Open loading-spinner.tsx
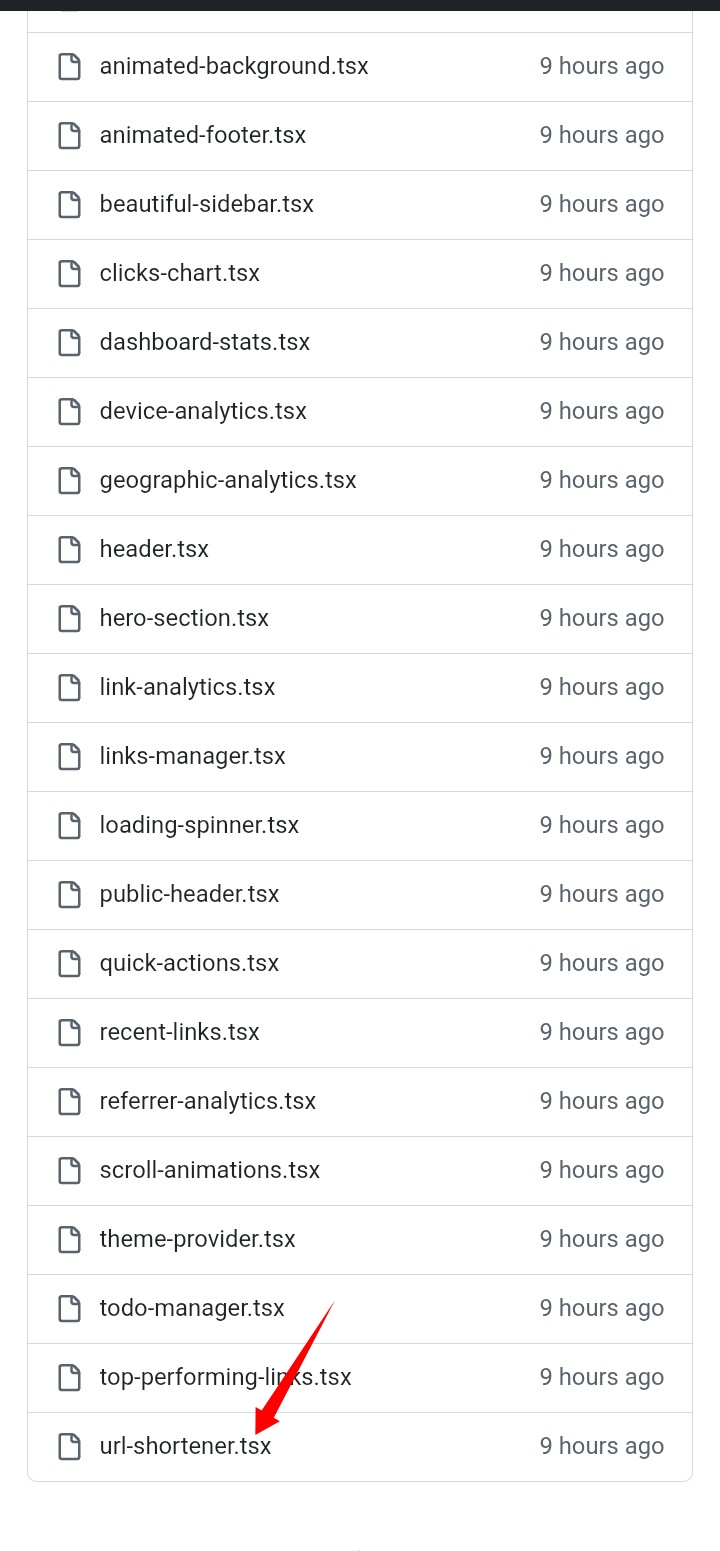 coord(199,825)
